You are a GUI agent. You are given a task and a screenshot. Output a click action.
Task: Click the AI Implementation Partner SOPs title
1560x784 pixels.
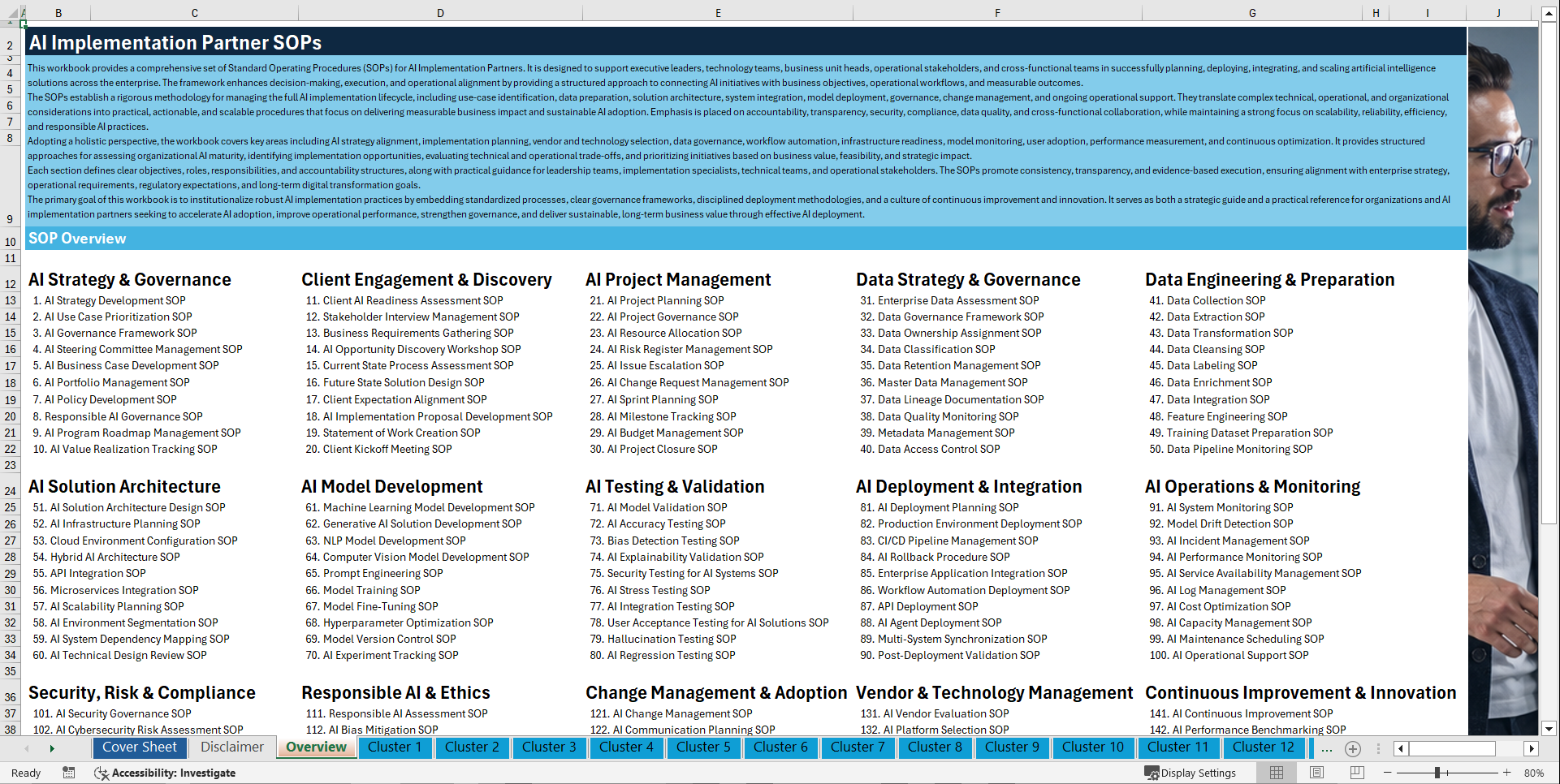(175, 42)
